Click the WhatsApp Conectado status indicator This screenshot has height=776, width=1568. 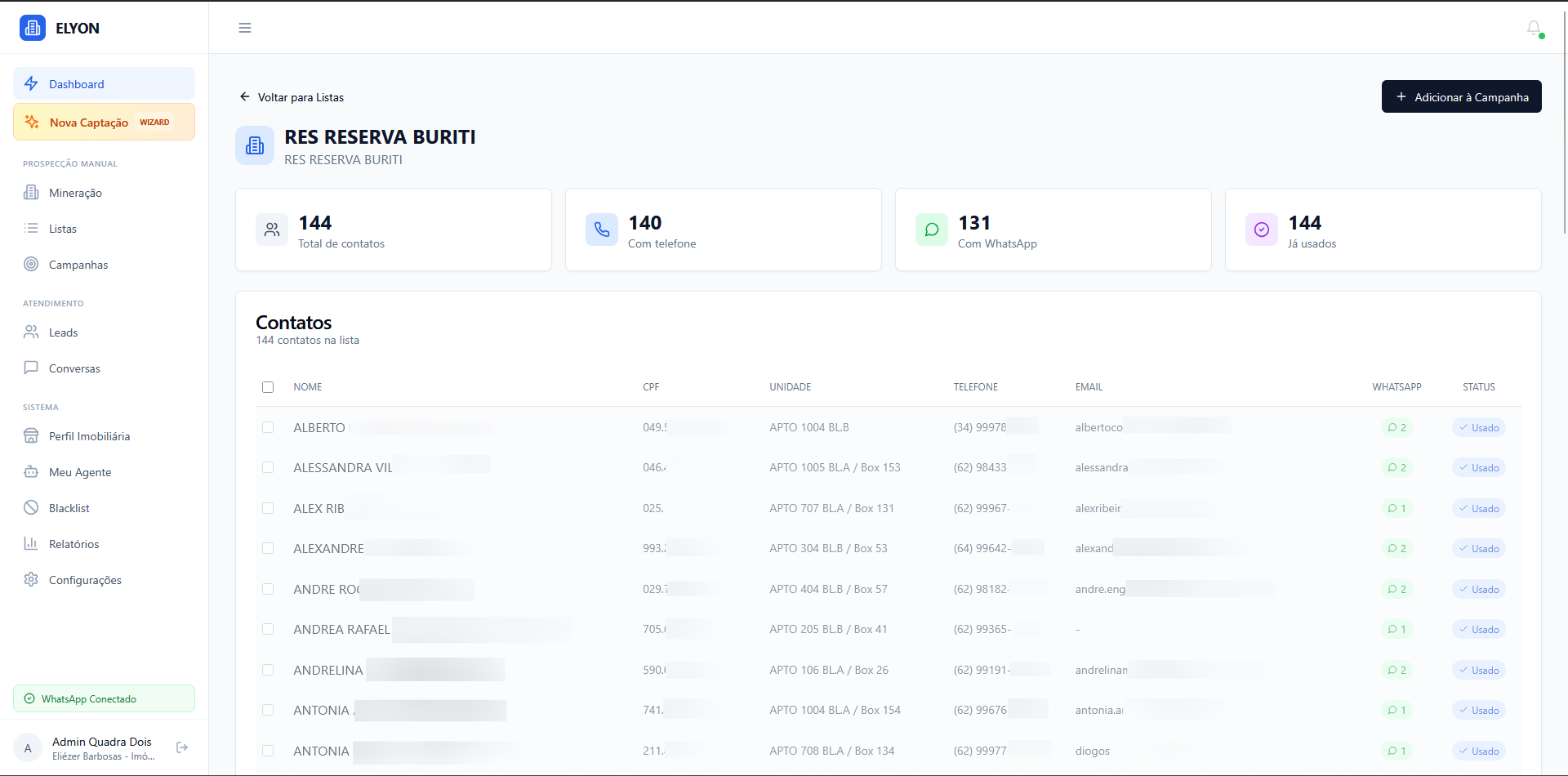click(104, 698)
